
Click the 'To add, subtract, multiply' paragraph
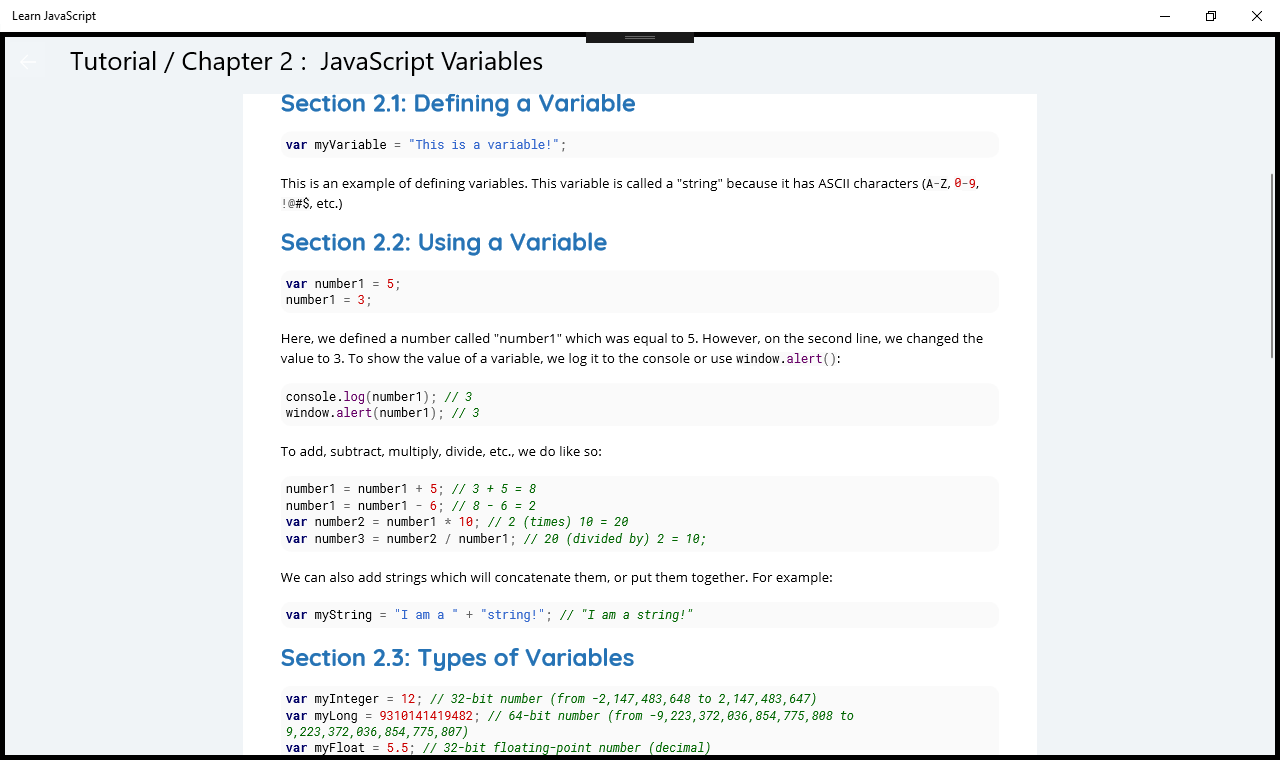click(x=441, y=452)
